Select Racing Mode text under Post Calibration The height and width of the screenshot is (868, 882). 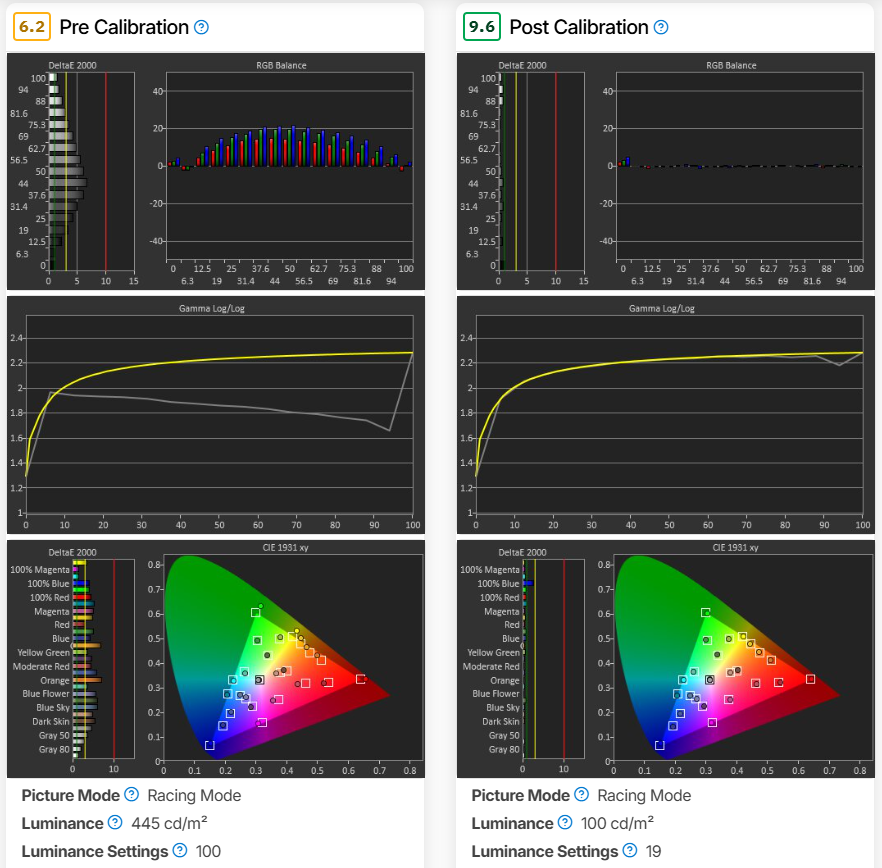(644, 795)
